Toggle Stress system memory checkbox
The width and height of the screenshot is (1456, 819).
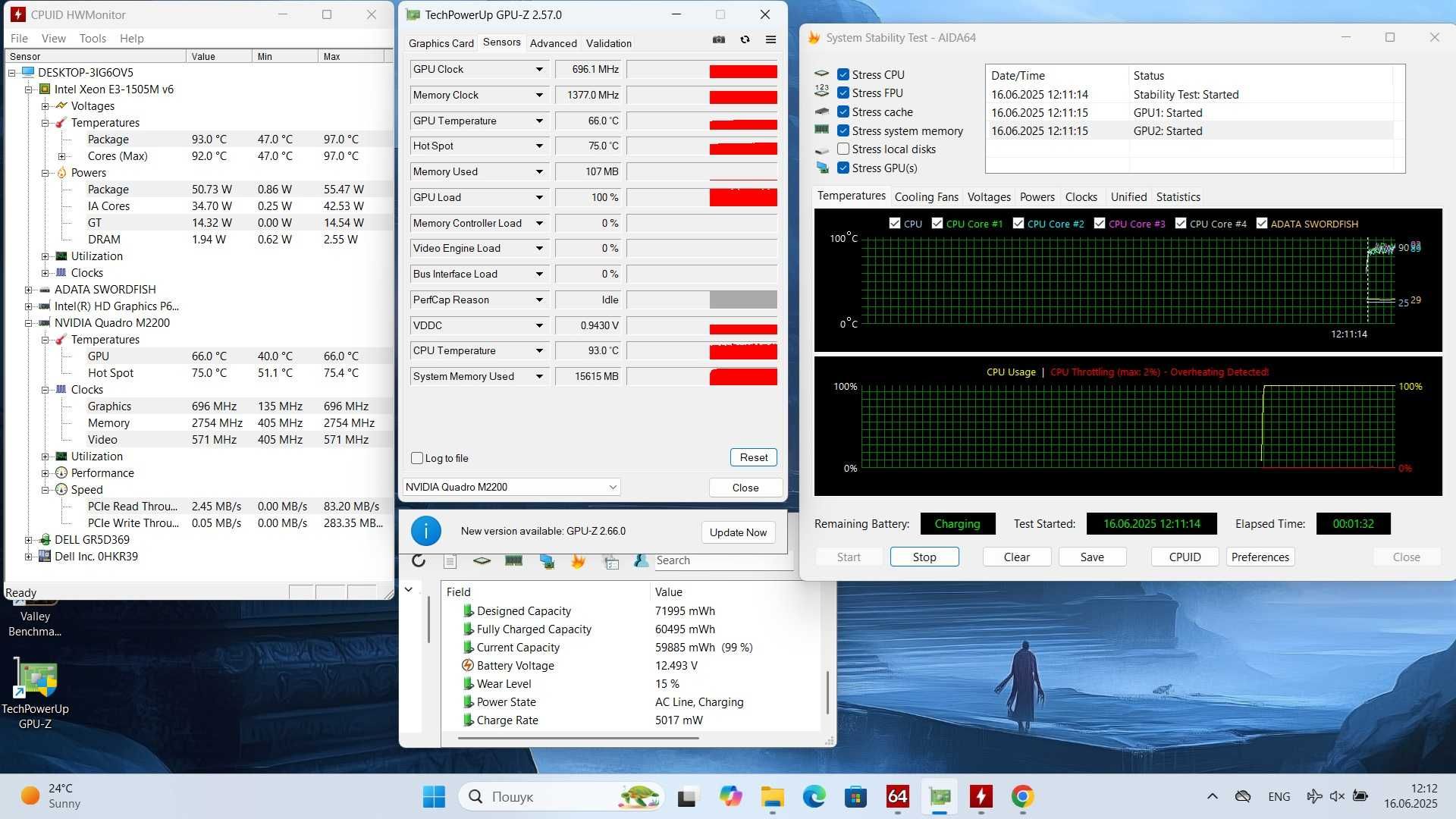[843, 130]
